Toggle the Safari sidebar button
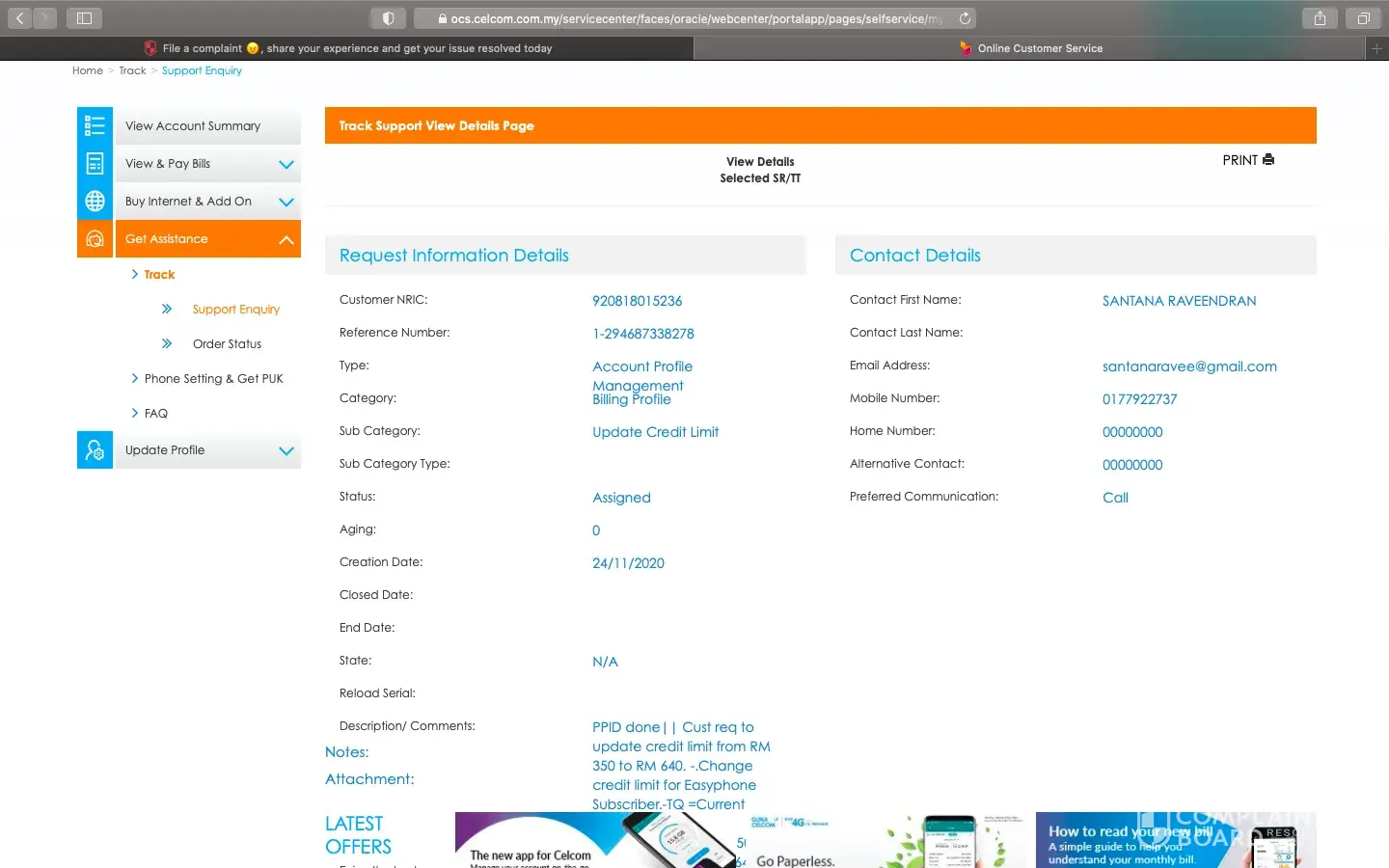This screenshot has height=868, width=1389. [84, 18]
